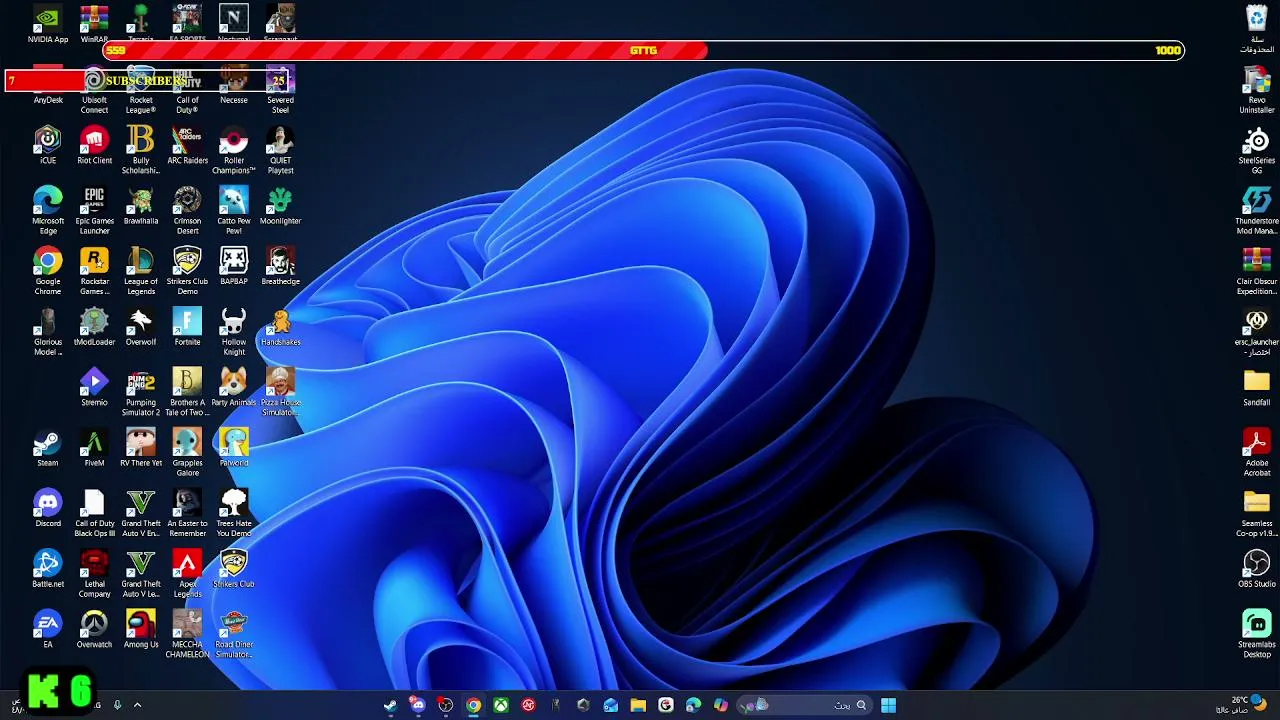Select the Road Diner Simulator desktop icon
This screenshot has height=720, width=1280.
click(234, 635)
